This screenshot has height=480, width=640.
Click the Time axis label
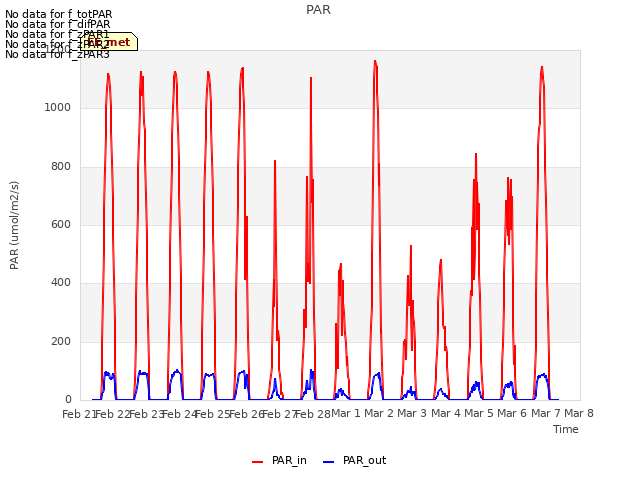point(566,429)
